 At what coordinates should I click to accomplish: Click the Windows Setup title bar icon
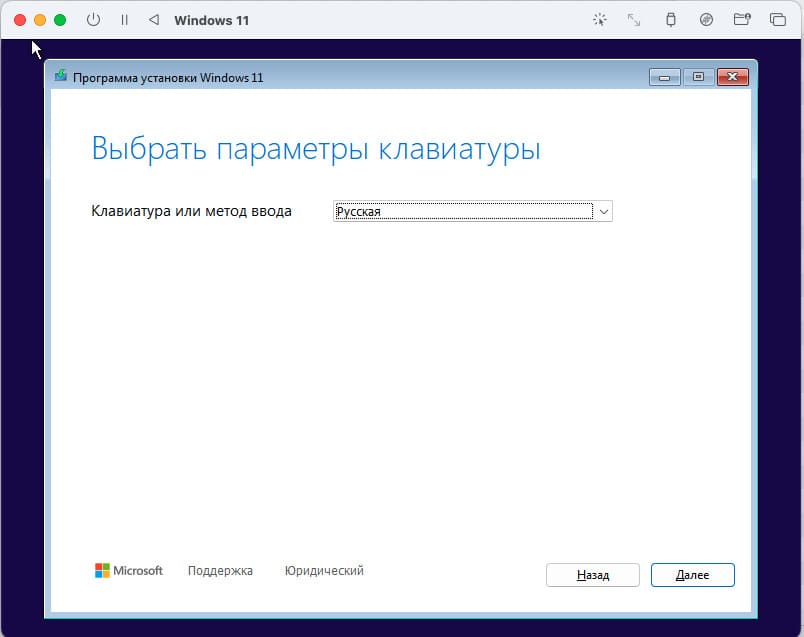(62, 77)
